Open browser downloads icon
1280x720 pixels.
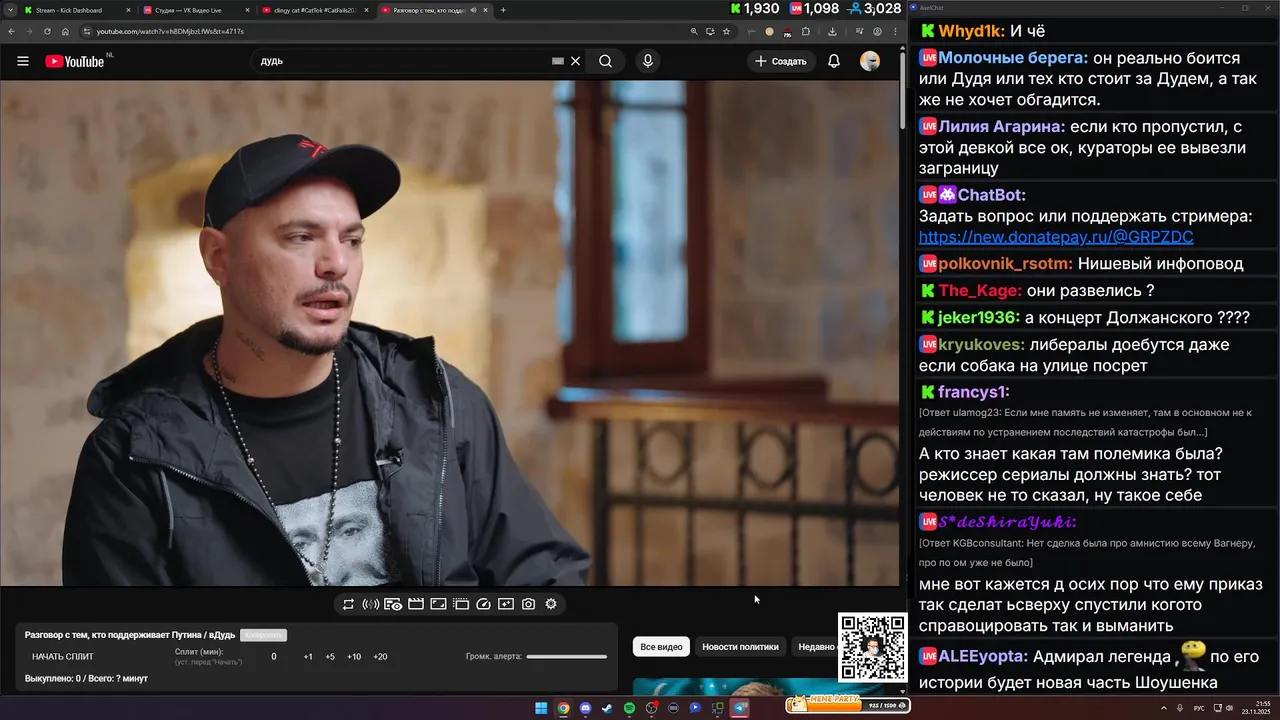832,31
